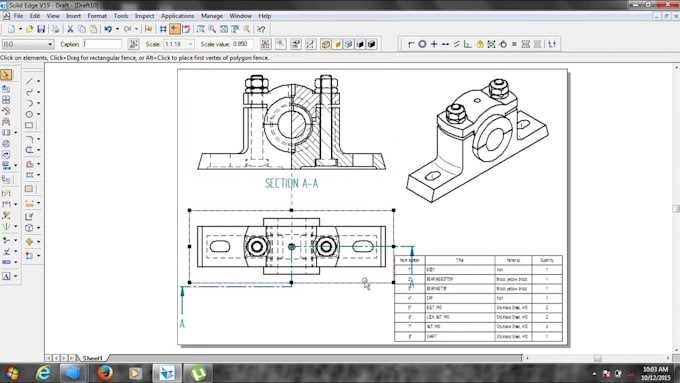Select the Fillet tool

[29, 139]
